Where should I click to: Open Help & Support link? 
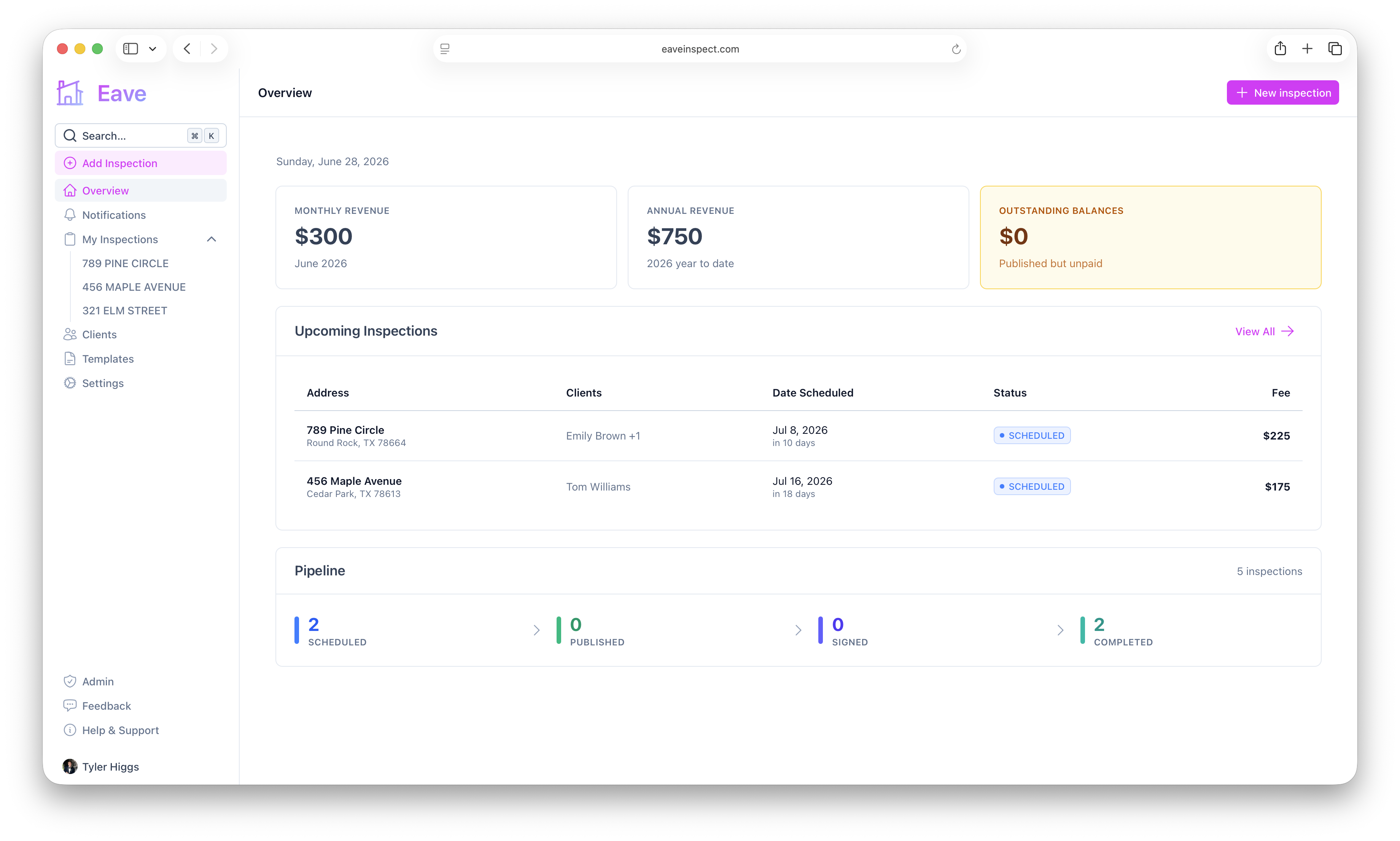tap(140, 730)
